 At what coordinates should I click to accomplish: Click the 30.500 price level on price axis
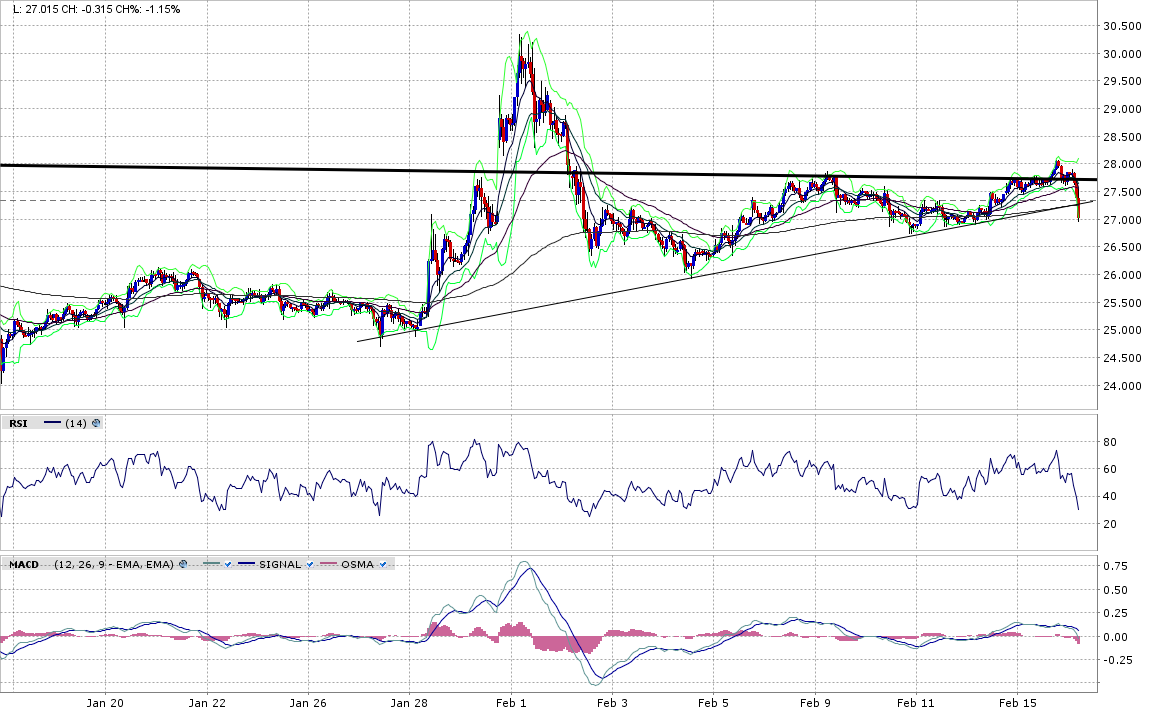click(1123, 26)
